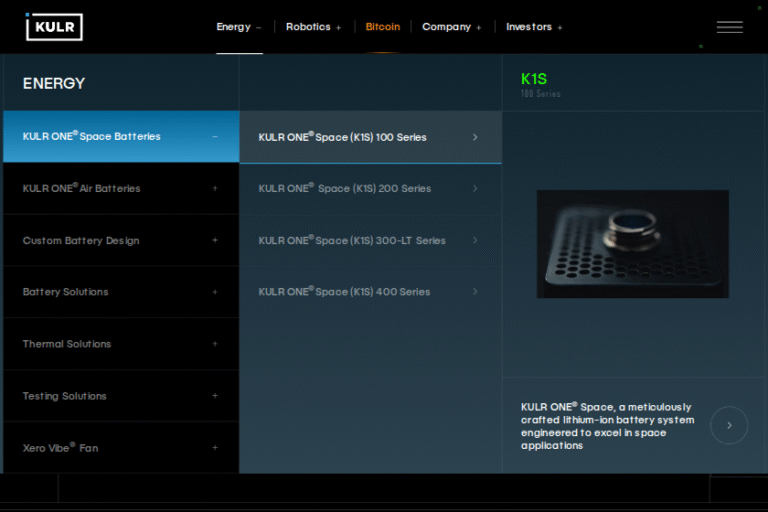Screen dimensions: 768x512
Task: Expand Thermal Solutions section
Action: [215, 344]
